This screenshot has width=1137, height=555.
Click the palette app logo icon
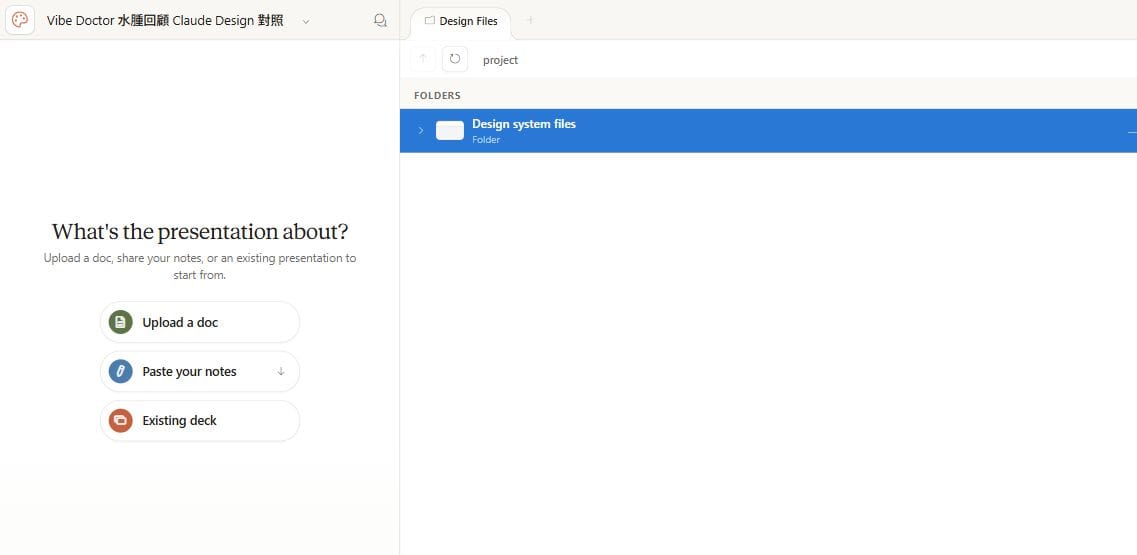pos(20,20)
